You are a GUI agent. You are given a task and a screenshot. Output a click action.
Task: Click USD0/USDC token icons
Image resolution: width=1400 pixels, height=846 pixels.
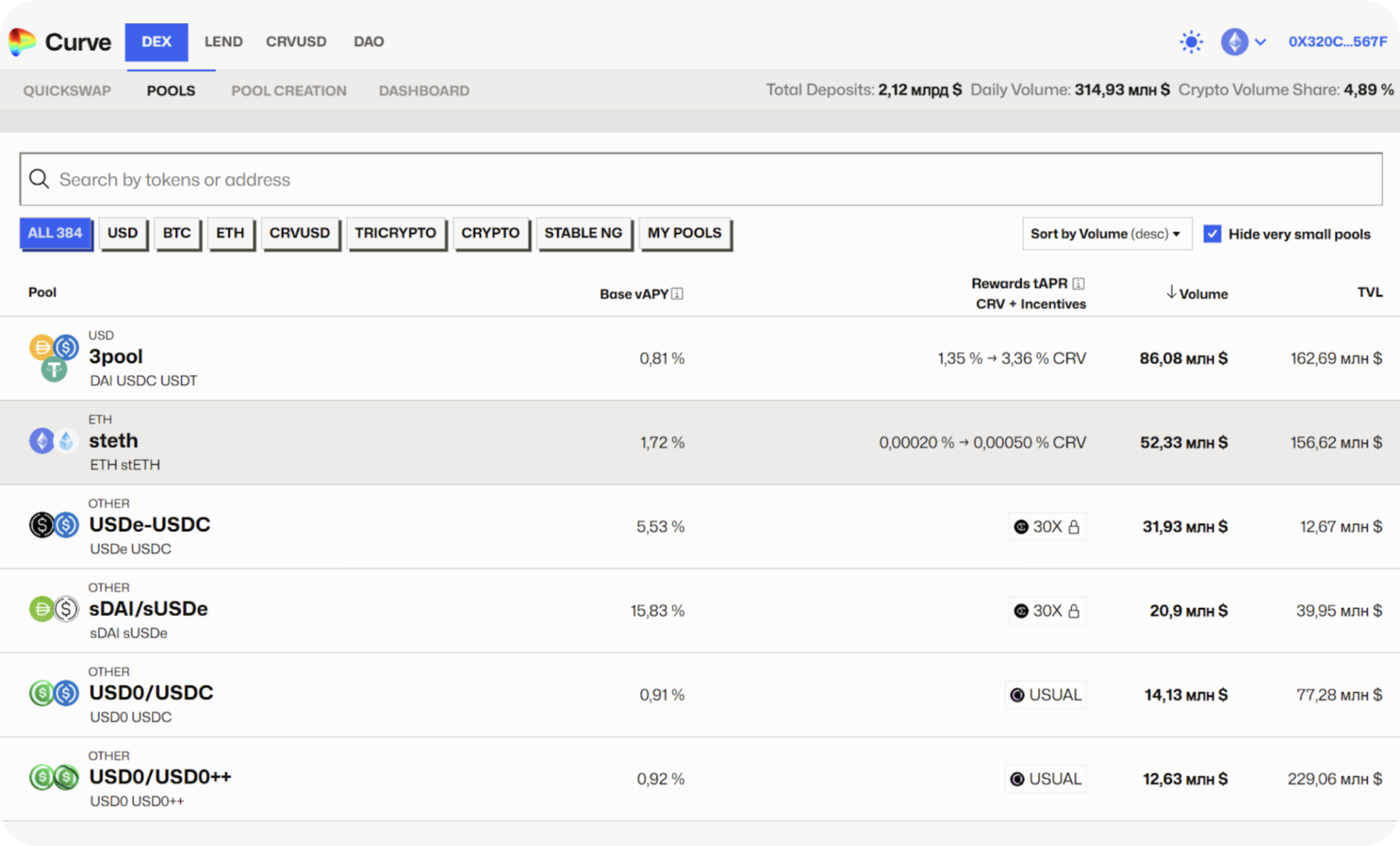coord(54,693)
